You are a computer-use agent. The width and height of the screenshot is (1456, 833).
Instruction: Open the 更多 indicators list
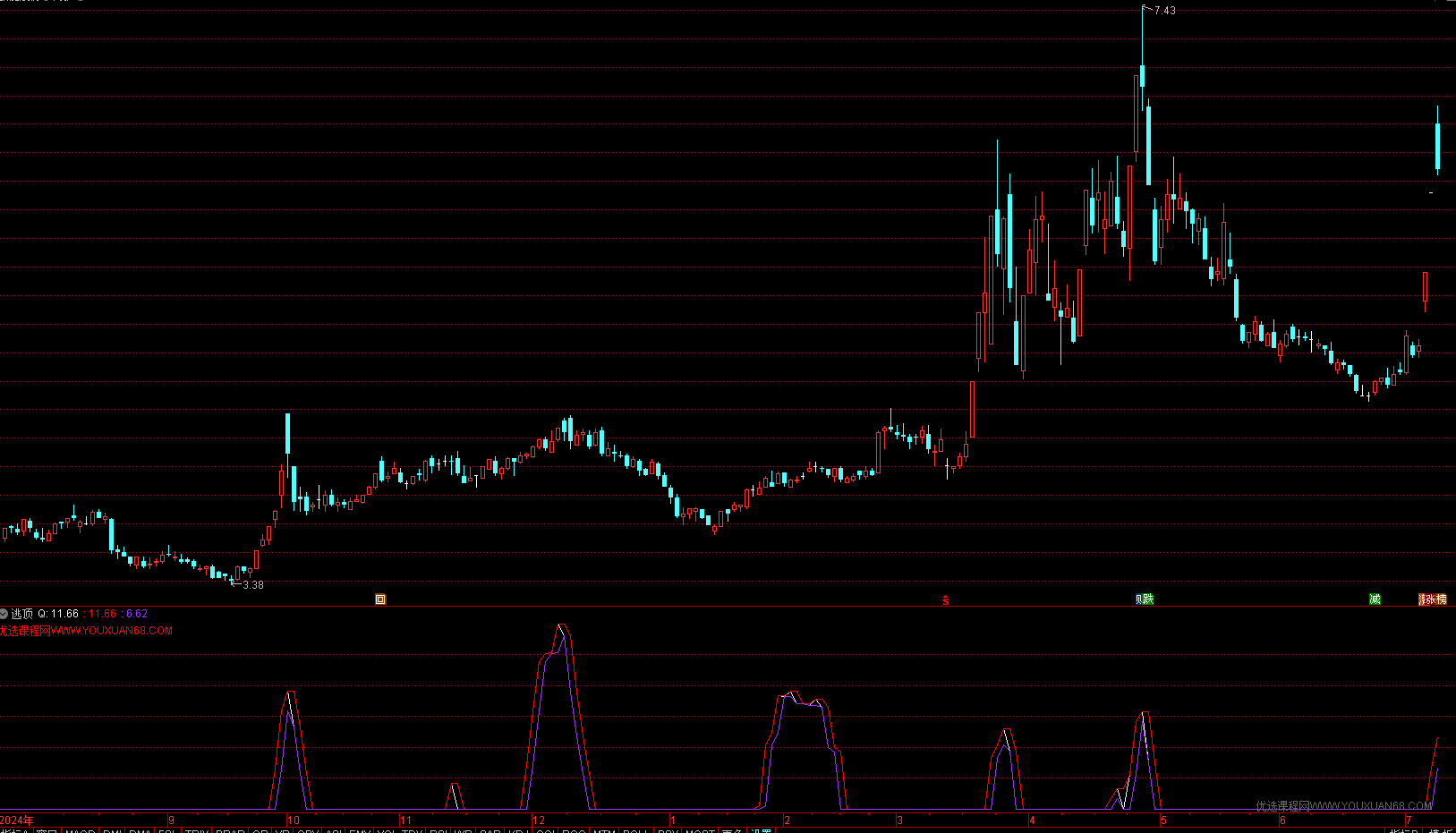coord(732,831)
